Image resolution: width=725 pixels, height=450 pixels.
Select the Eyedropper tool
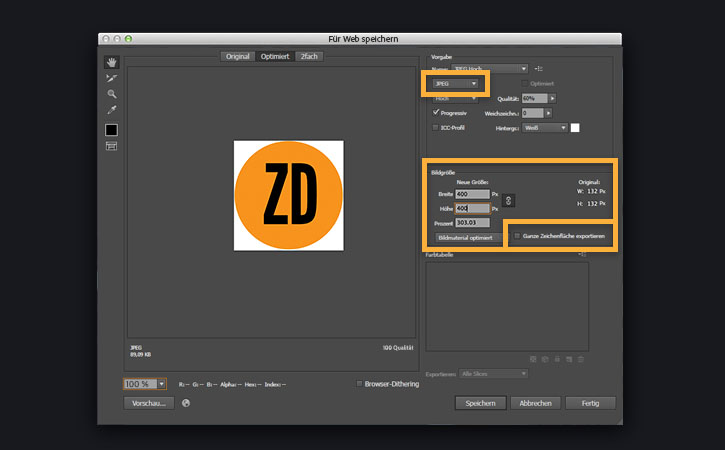tap(111, 110)
